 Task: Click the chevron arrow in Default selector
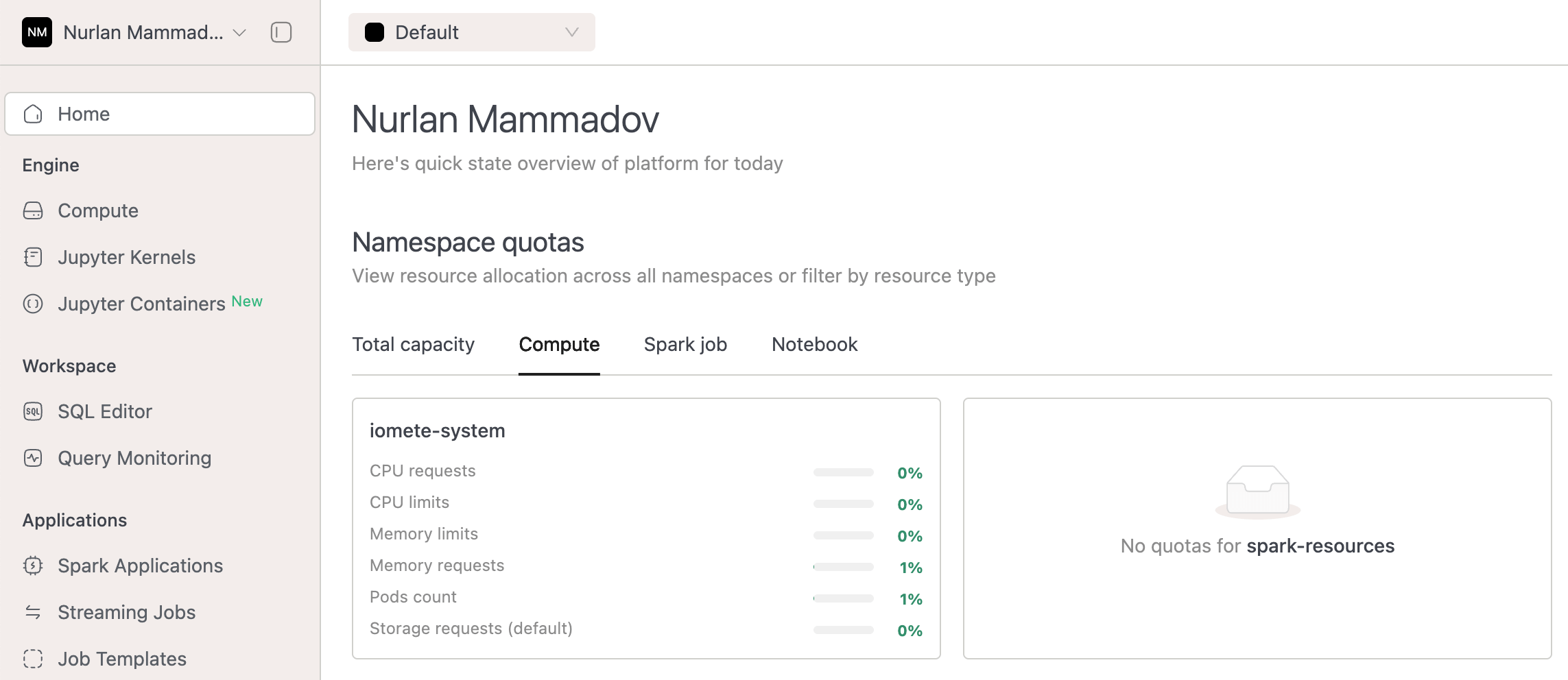pos(571,32)
